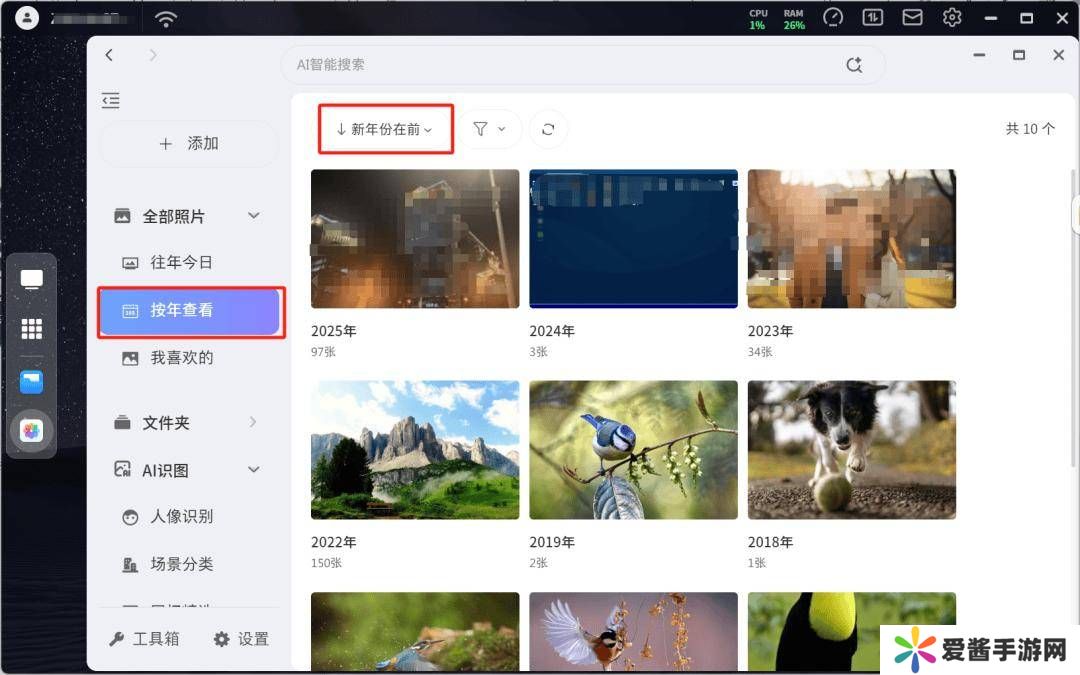Select 往年今日 in the sidebar
The image size is (1080, 675).
[x=181, y=263]
